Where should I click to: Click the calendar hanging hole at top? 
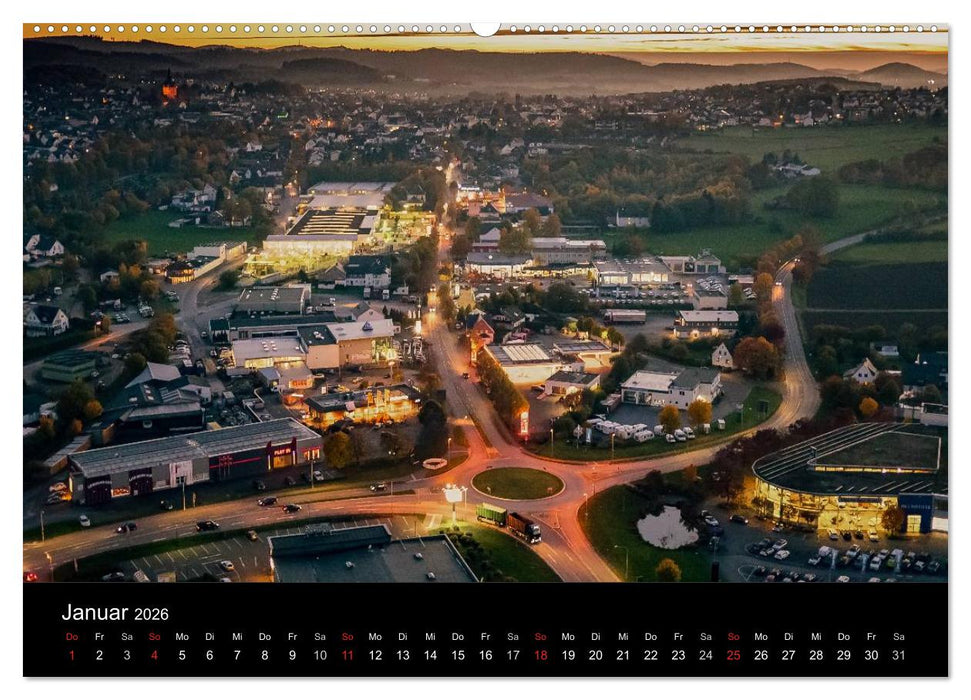[x=485, y=28]
